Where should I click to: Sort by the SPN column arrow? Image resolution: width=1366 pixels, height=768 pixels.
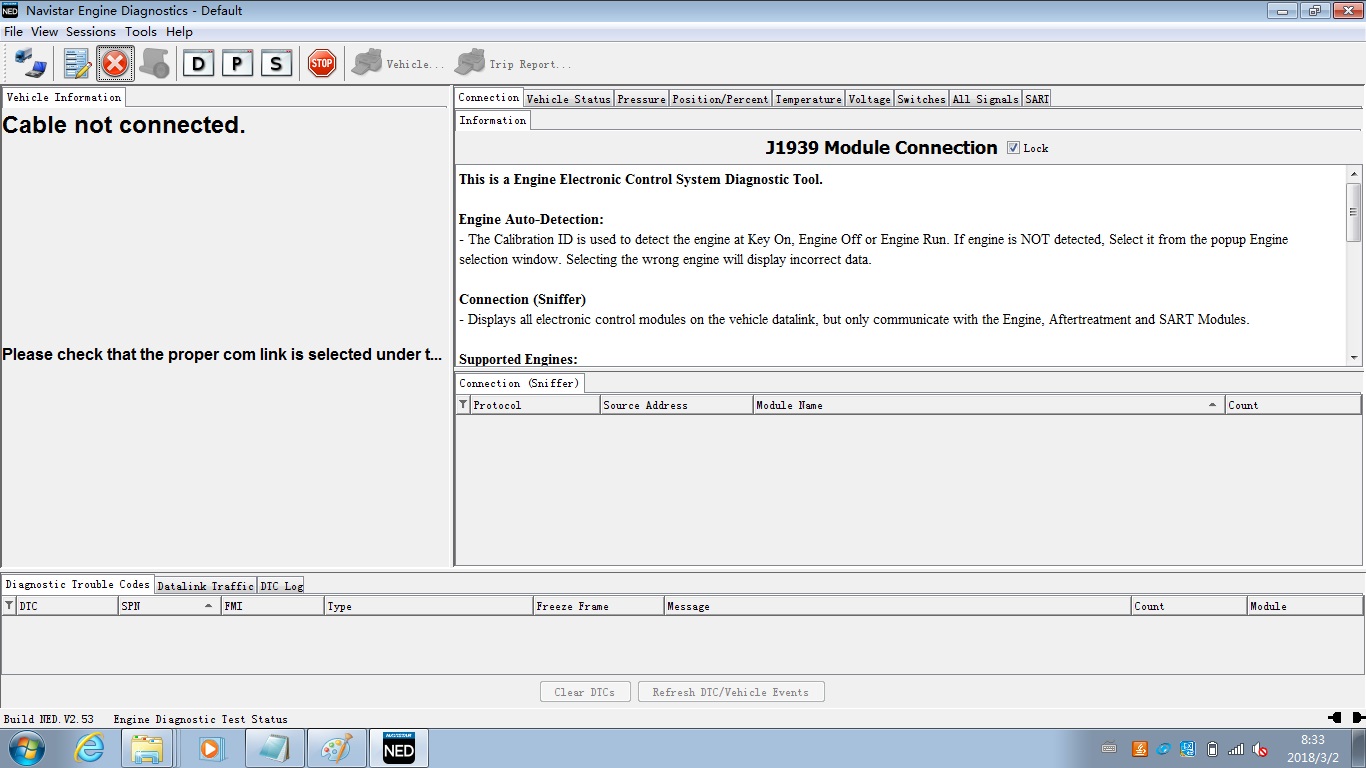[x=208, y=606]
